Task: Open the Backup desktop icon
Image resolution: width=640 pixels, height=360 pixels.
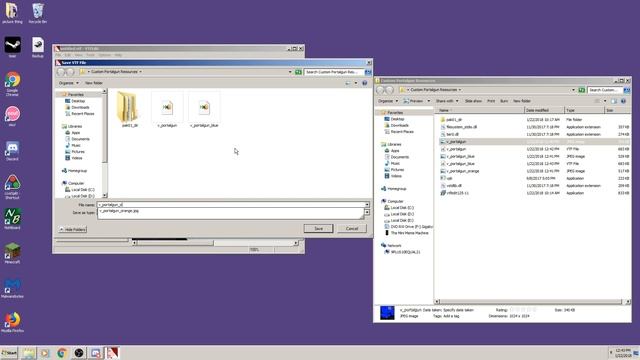Action: click(x=38, y=47)
